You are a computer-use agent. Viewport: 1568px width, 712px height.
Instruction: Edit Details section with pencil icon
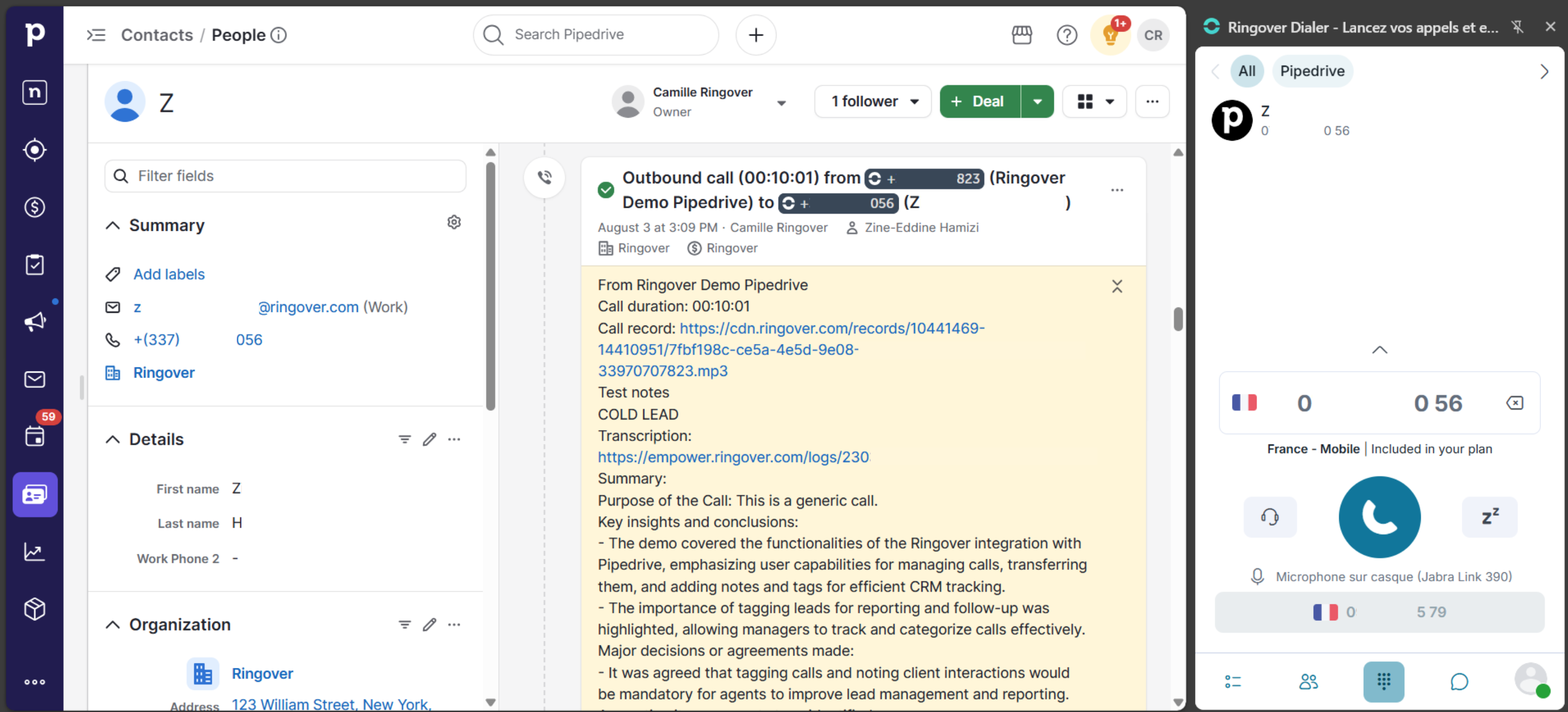pos(429,439)
